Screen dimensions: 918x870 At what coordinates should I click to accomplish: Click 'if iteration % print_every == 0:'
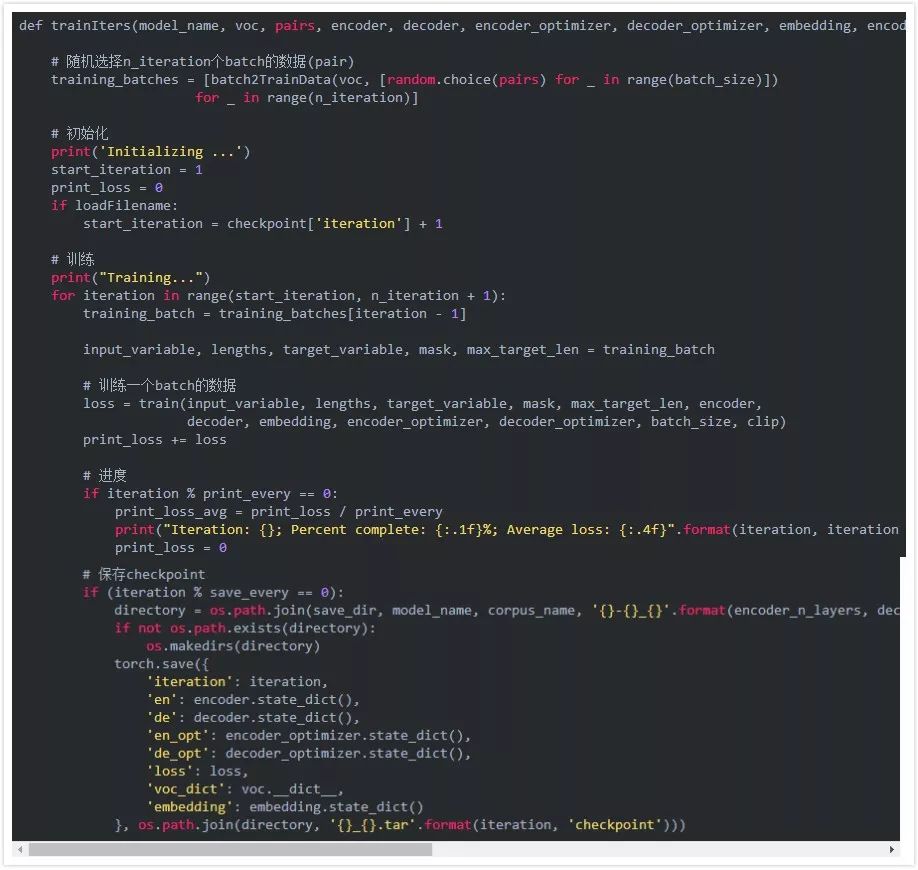tap(210, 494)
